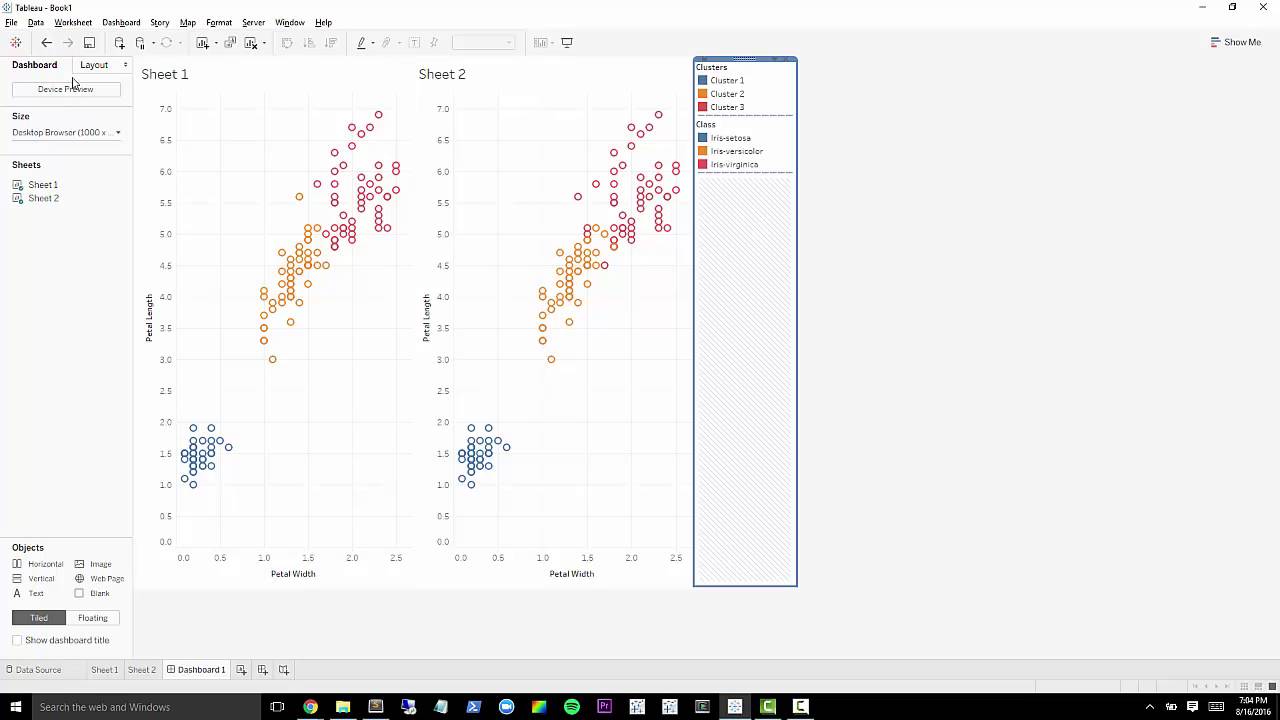Click the Show Me button
1280x720 pixels.
click(x=1235, y=42)
